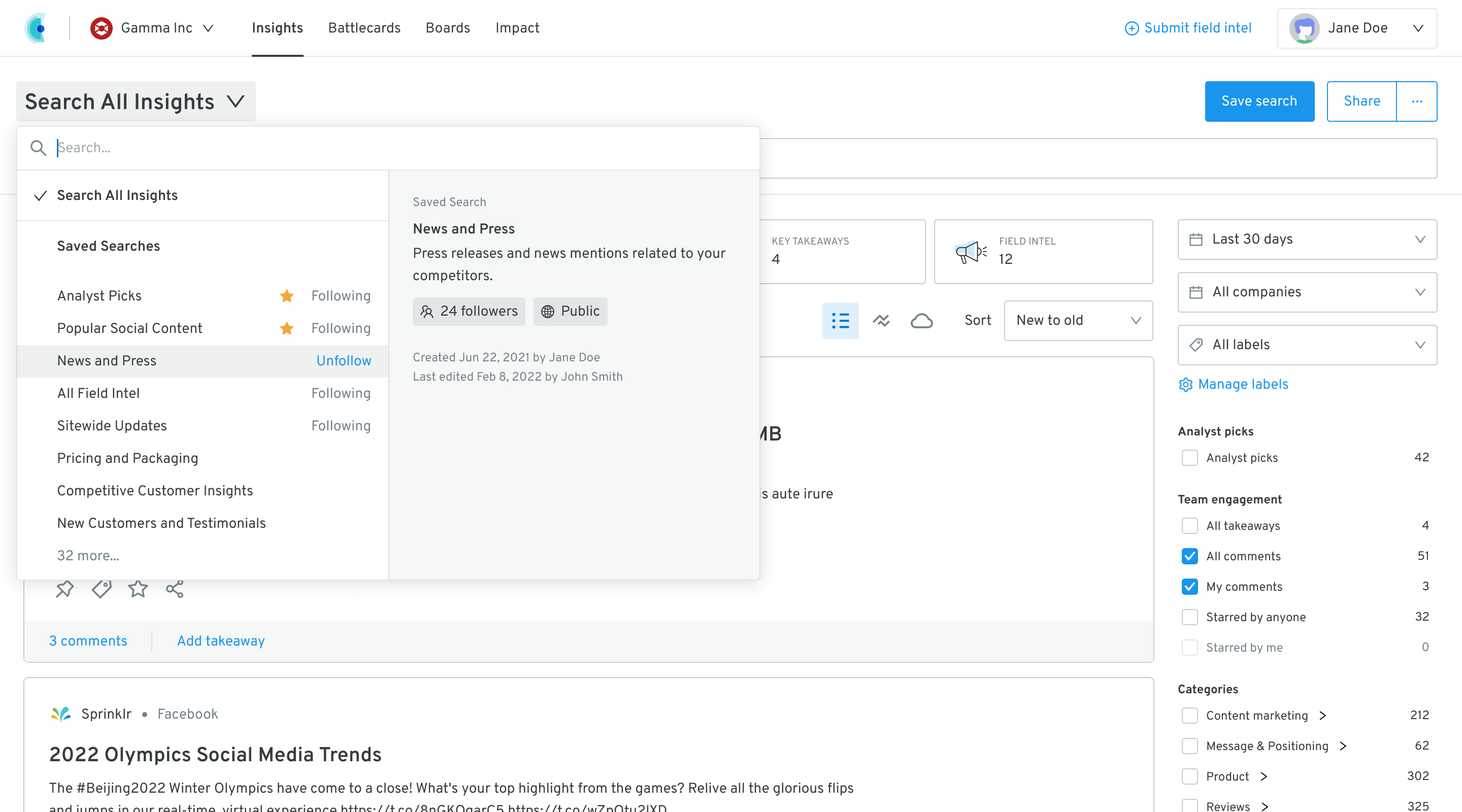Click Unfollow for News and Press
This screenshot has height=812, width=1462.
pyautogui.click(x=343, y=361)
